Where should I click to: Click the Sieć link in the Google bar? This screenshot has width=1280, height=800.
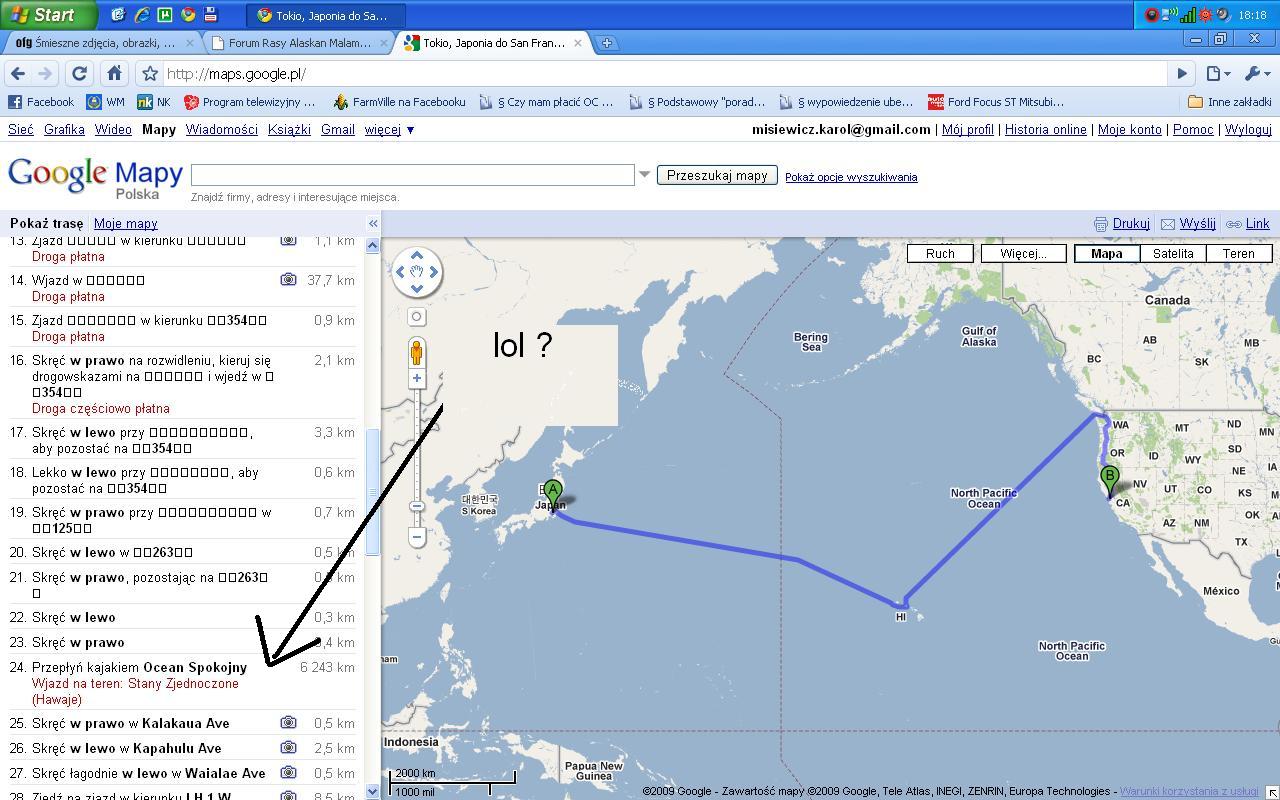pos(21,129)
